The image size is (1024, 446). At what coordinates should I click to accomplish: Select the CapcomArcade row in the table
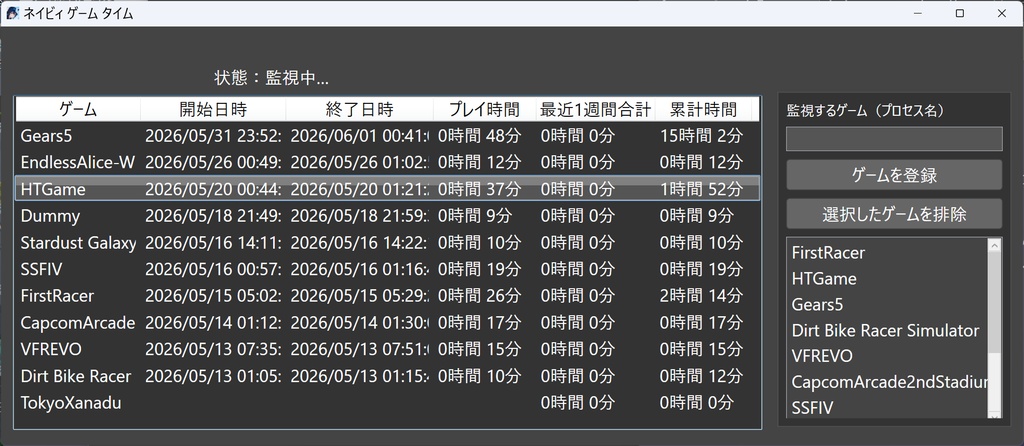(x=388, y=323)
